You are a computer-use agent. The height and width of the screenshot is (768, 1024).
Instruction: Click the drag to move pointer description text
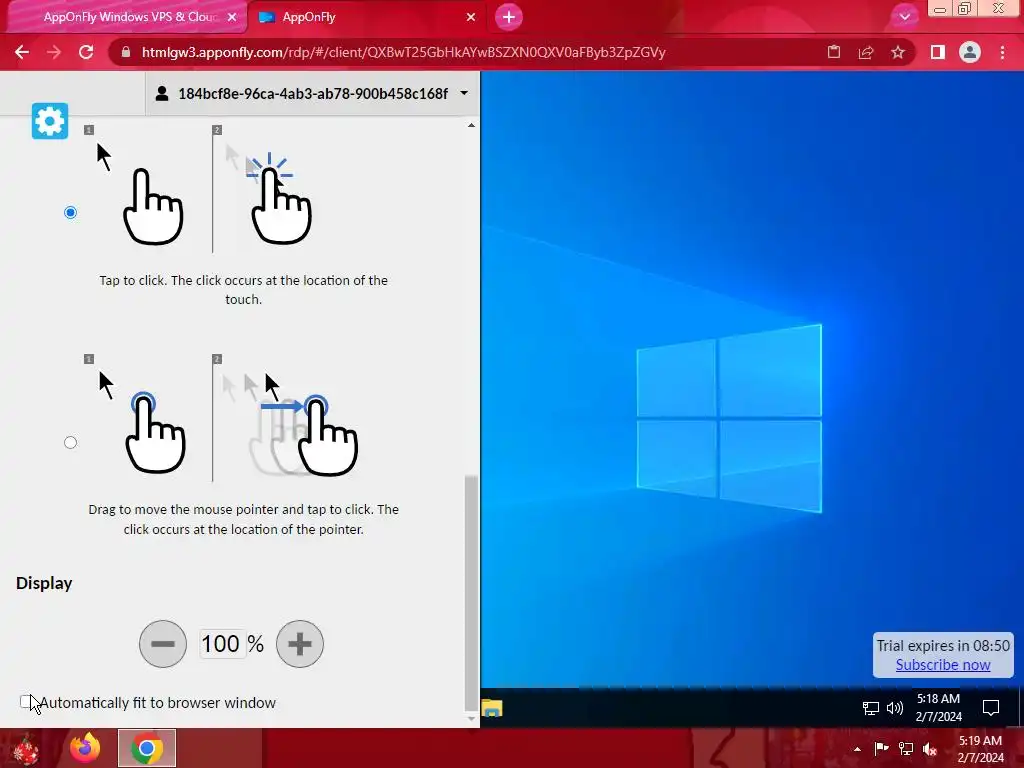tap(244, 519)
